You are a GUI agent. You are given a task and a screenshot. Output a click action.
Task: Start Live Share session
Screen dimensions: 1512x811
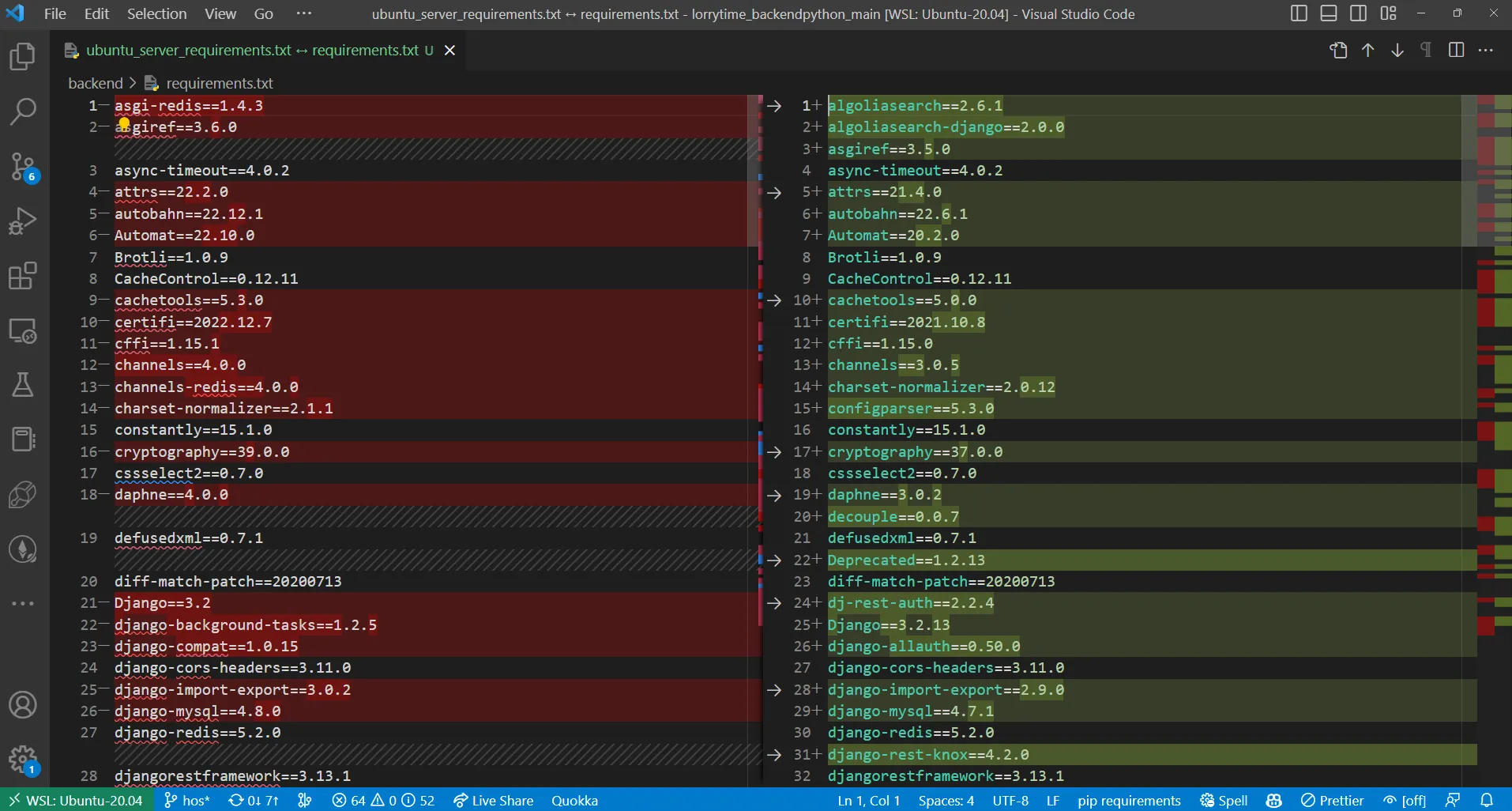pos(494,800)
